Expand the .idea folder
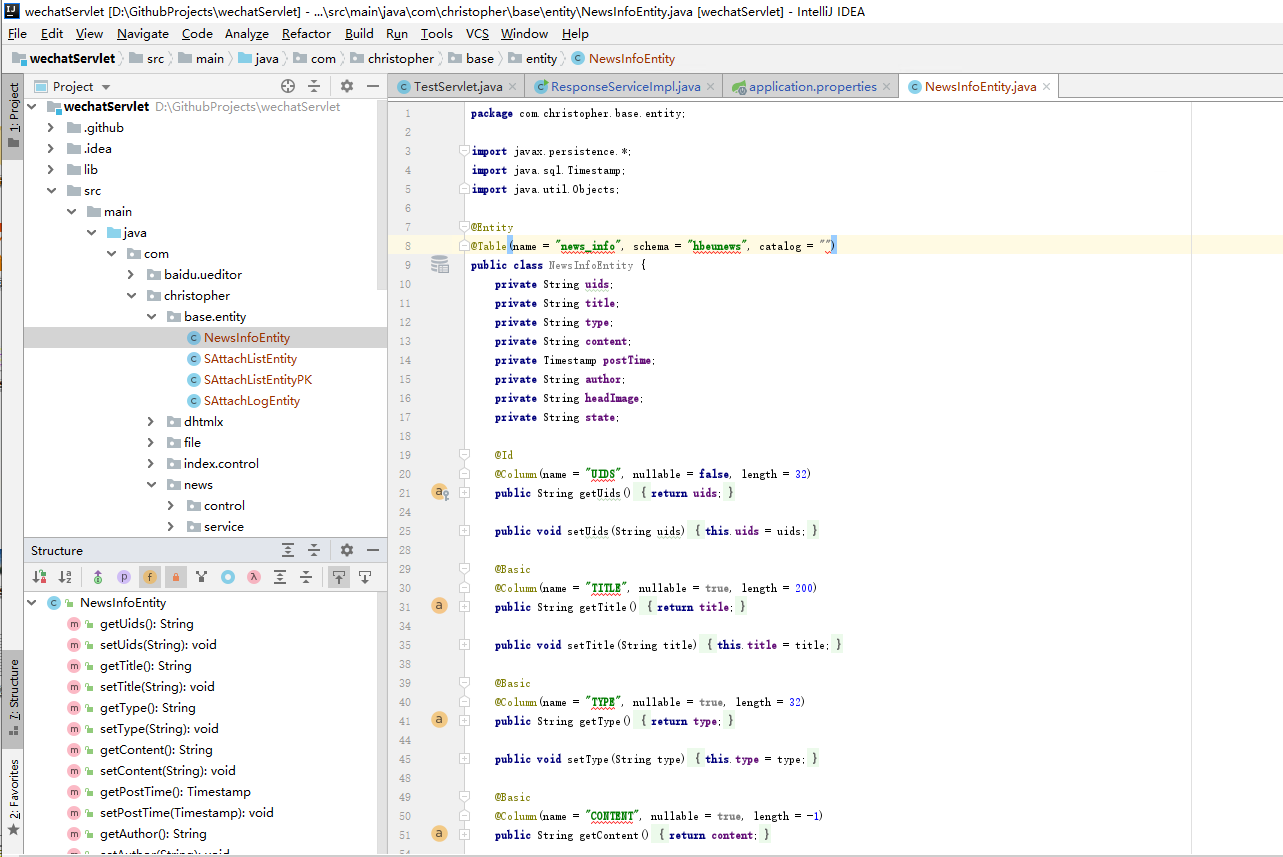 pyautogui.click(x=49, y=148)
